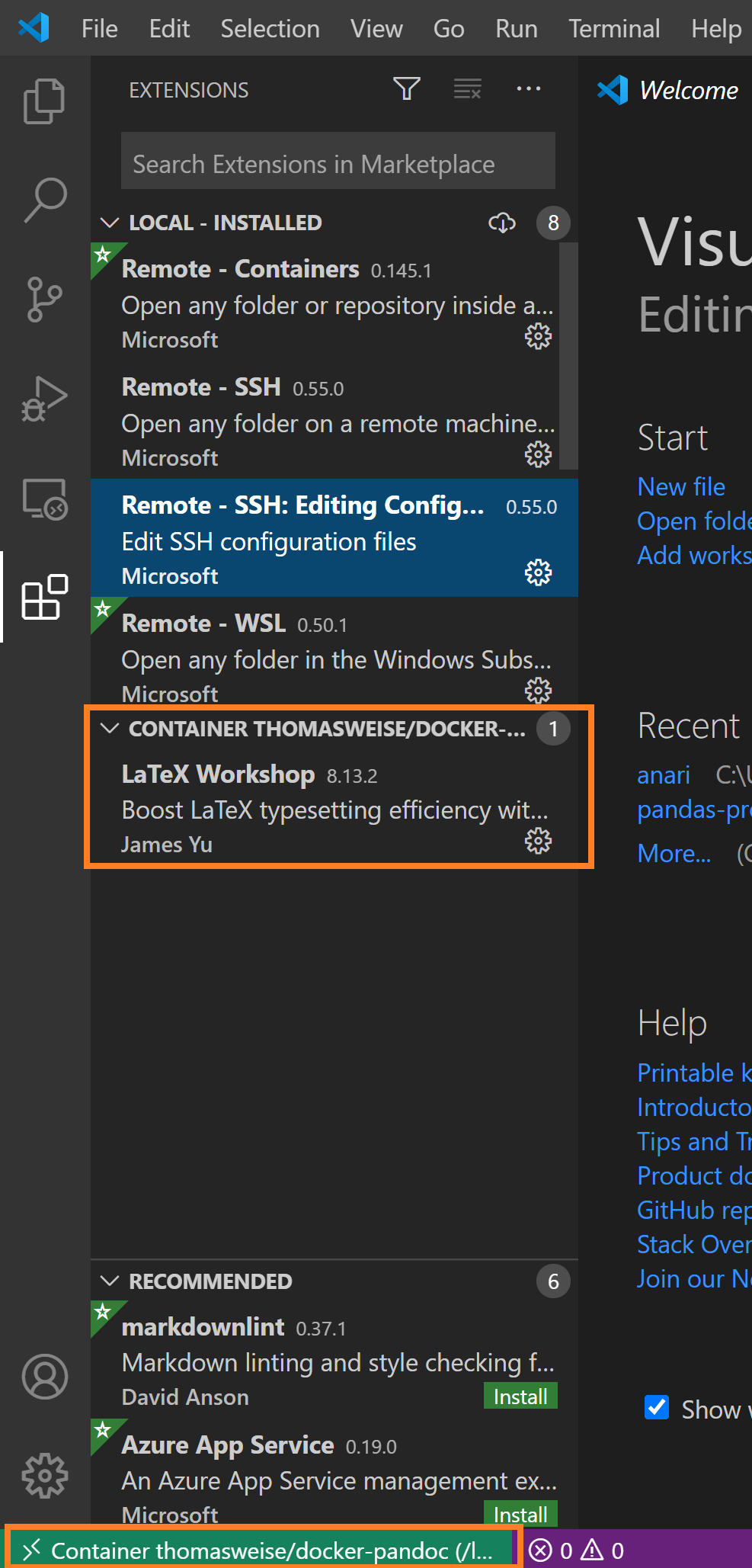Click the More... recent link
Viewport: 752px width, 1568px height.
(674, 854)
